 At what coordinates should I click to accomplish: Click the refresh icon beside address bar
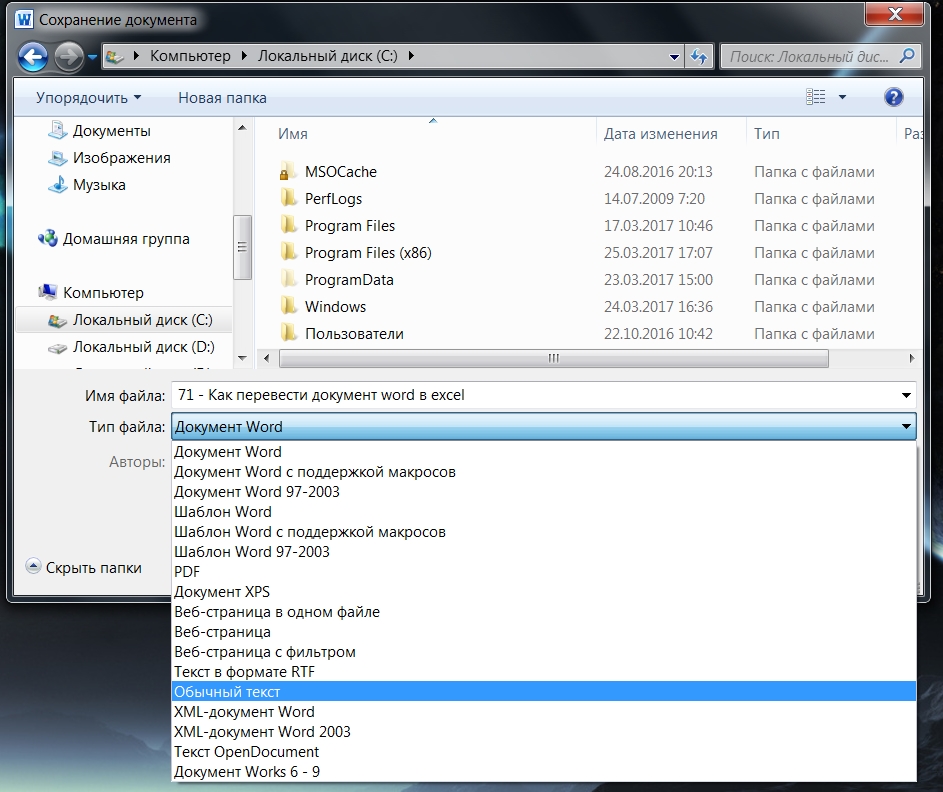699,57
